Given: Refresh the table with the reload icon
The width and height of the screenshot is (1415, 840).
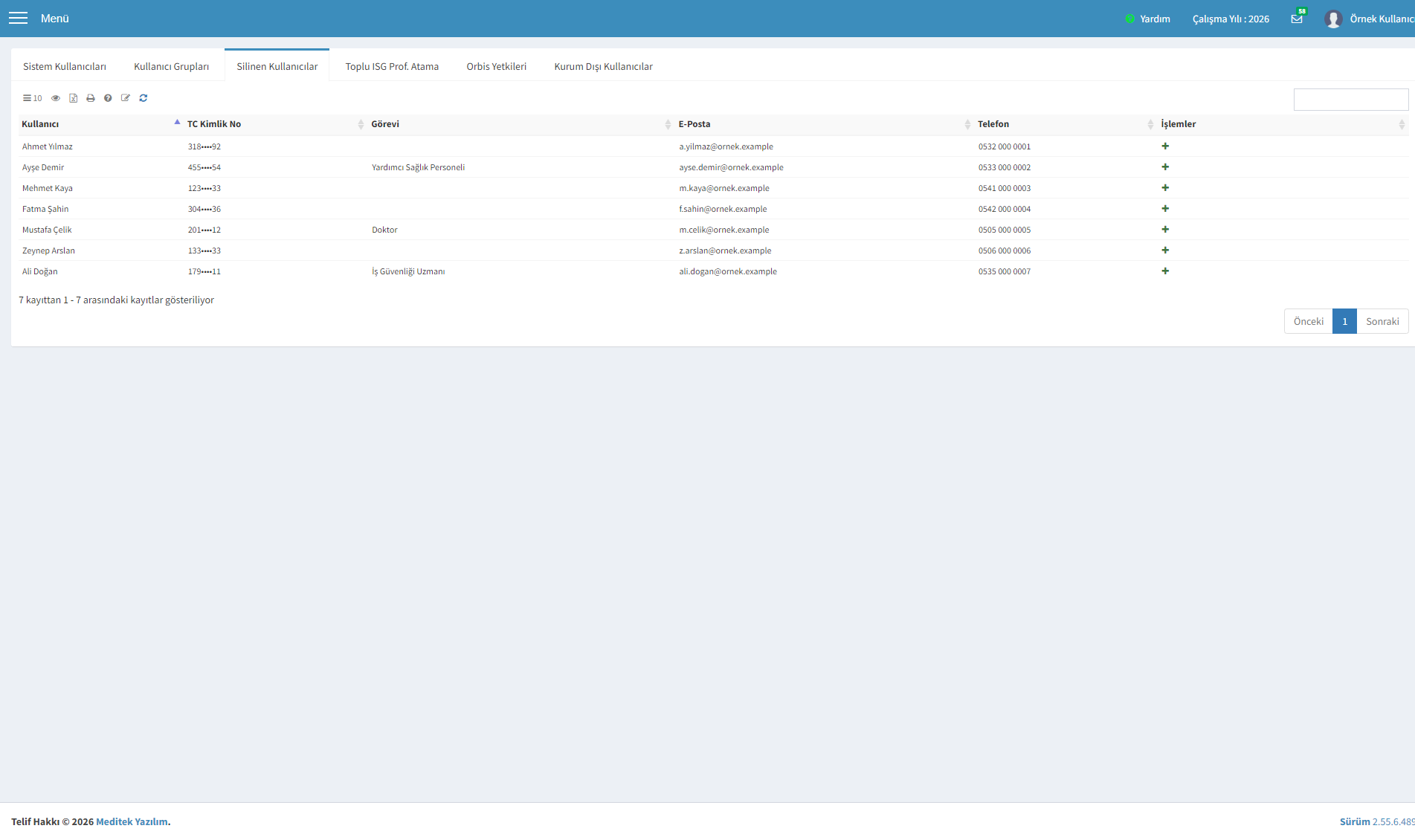Looking at the screenshot, I should tap(144, 98).
